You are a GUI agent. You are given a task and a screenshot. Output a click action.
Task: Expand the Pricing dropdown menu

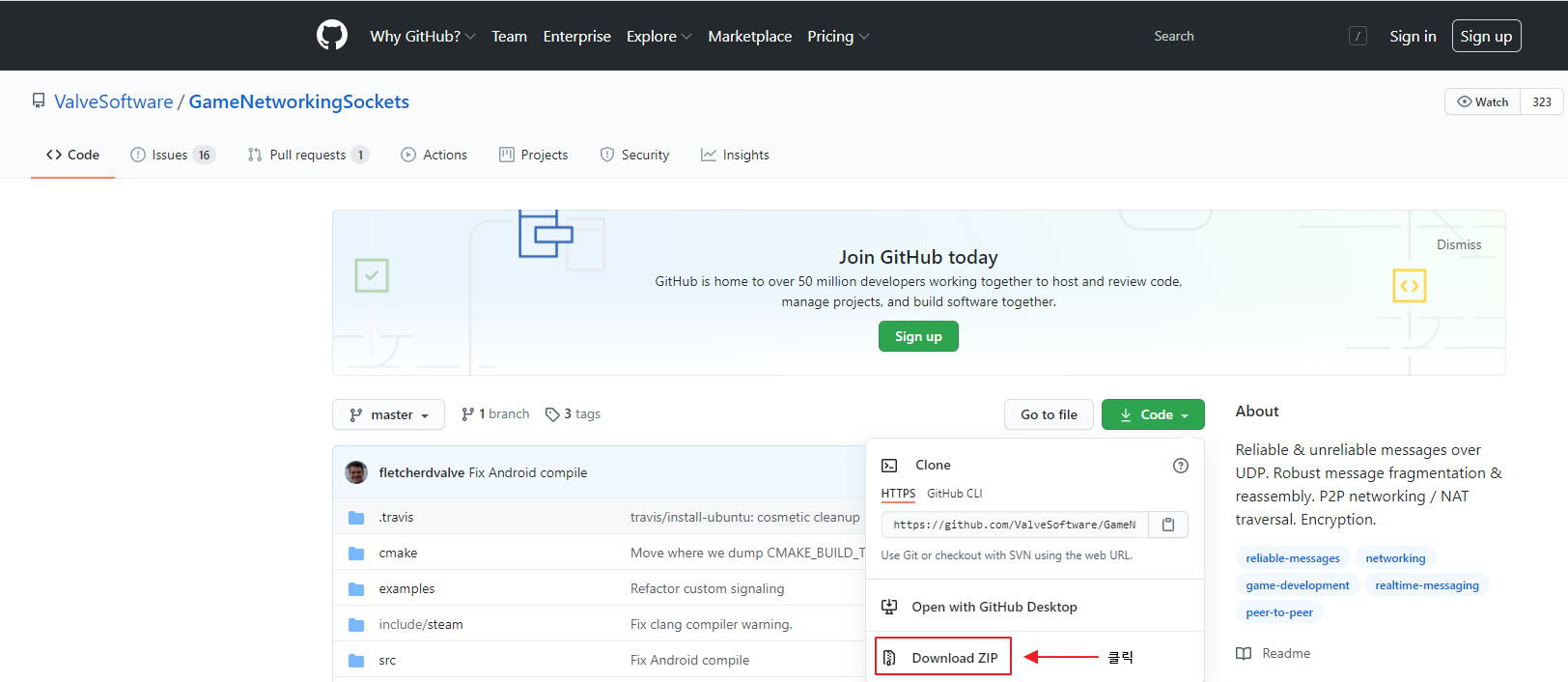click(838, 36)
